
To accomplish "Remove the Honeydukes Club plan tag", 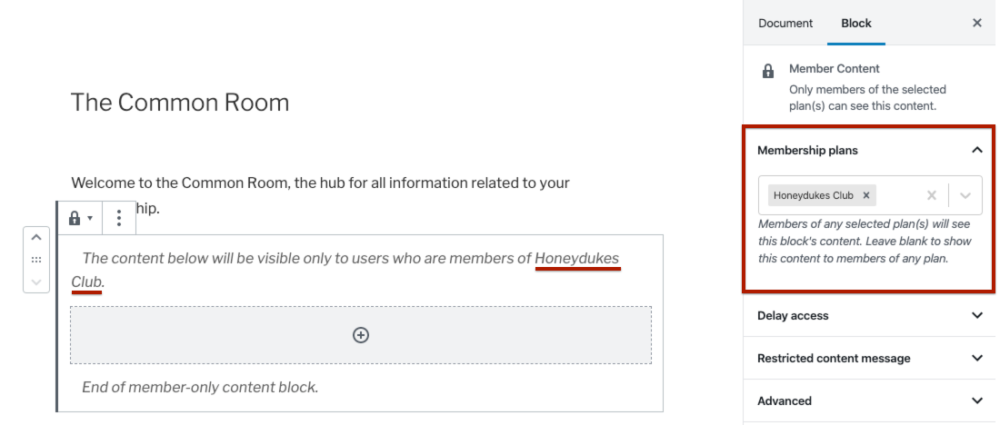I will pyautogui.click(x=866, y=195).
